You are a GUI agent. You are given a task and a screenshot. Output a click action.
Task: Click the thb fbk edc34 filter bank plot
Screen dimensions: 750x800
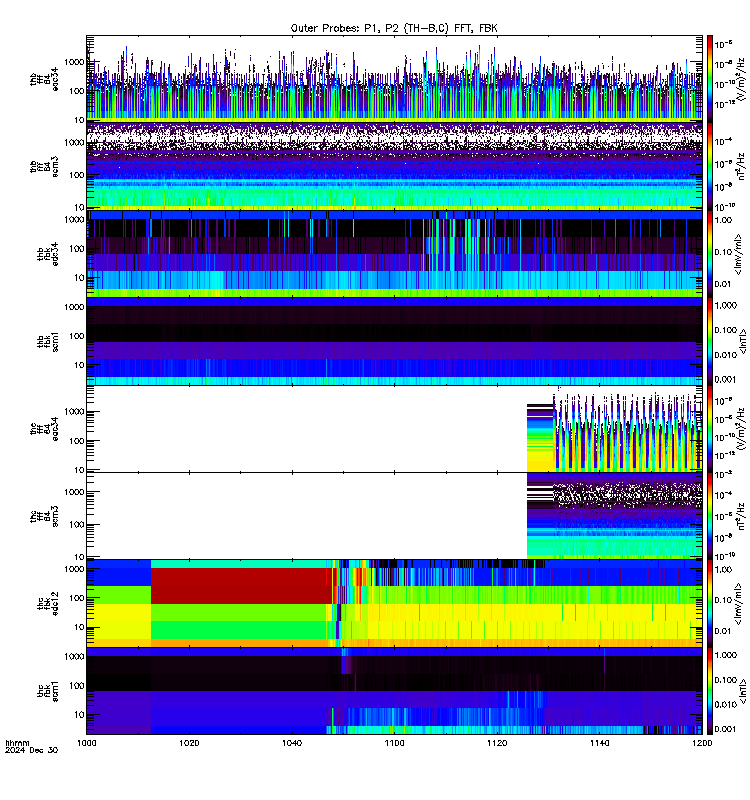tap(394, 253)
